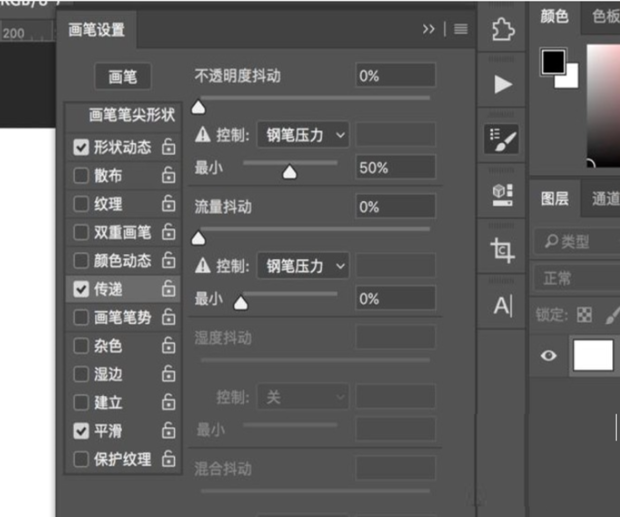The width and height of the screenshot is (620, 517).
Task: Click the 流量抖动 0% value field
Action: pos(395,206)
